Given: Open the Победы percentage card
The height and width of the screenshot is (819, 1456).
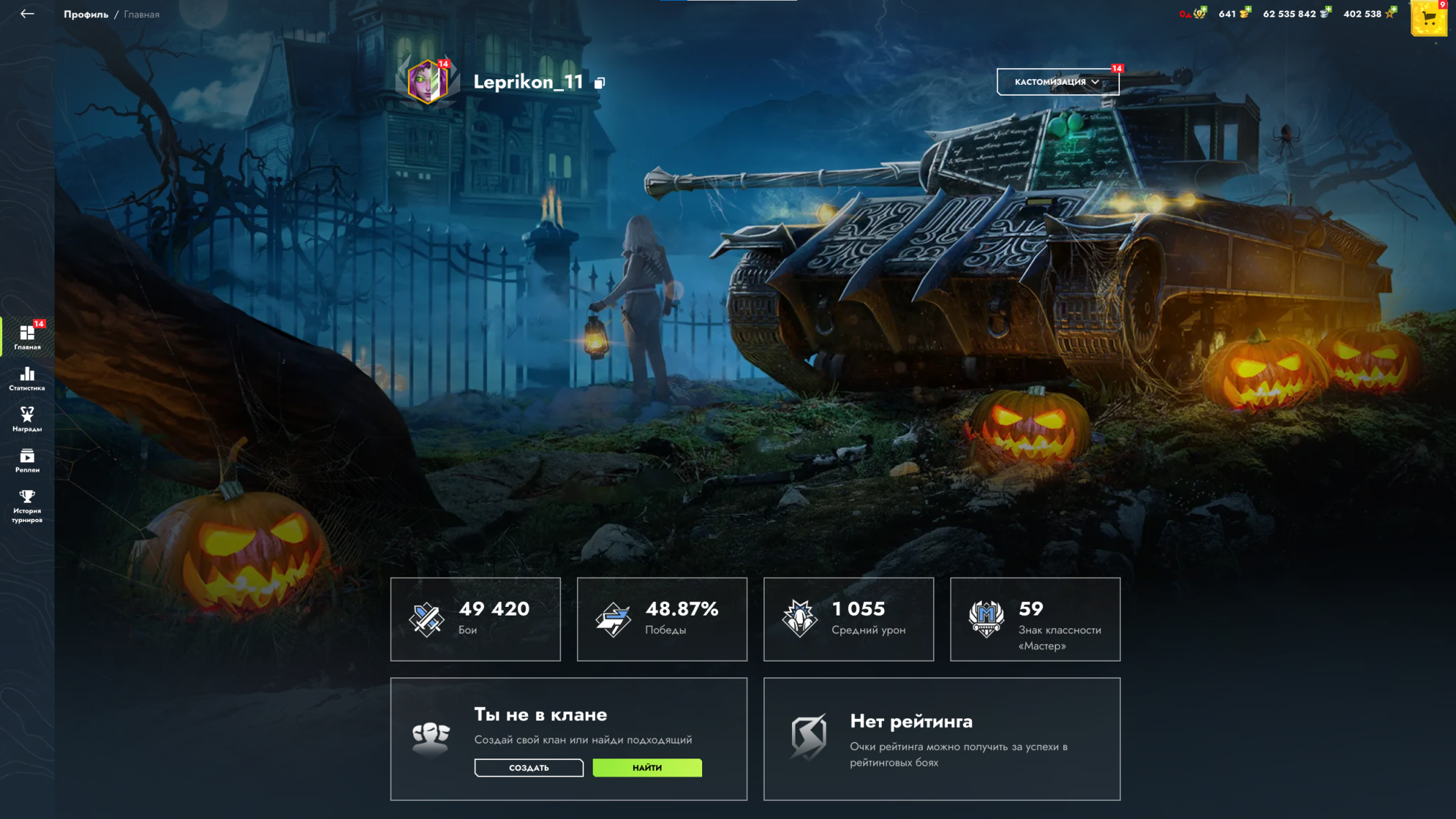Looking at the screenshot, I should (662, 619).
